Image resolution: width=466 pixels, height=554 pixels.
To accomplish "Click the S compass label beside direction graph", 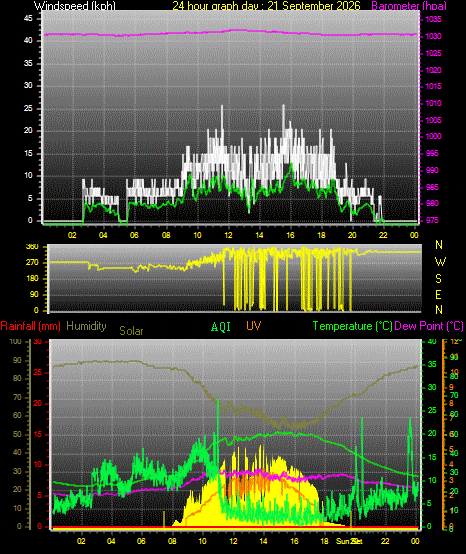I will click(x=438, y=279).
